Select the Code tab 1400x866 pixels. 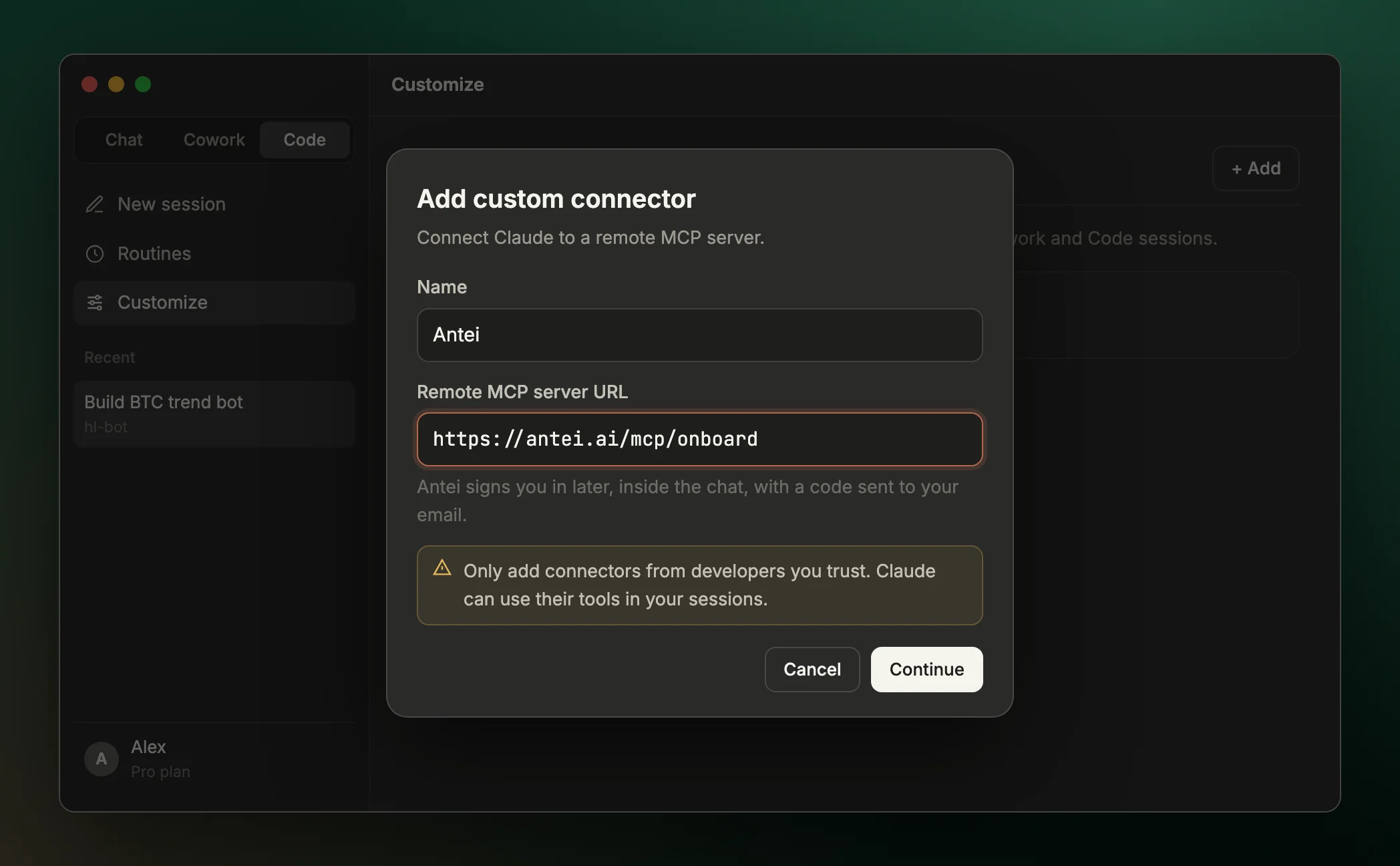tap(305, 140)
